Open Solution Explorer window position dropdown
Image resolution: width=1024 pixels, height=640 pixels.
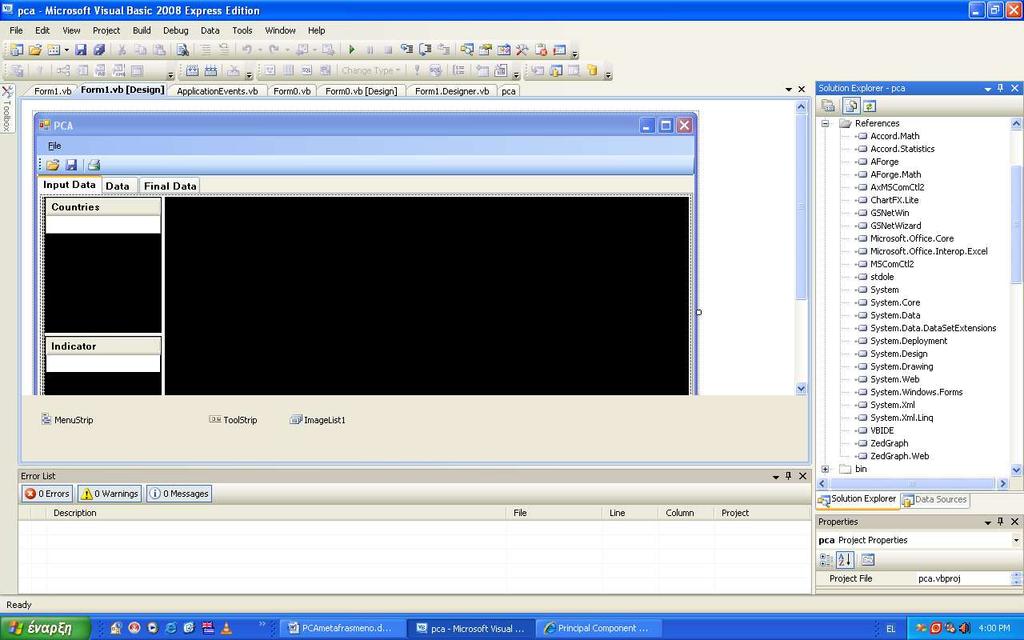(987, 89)
